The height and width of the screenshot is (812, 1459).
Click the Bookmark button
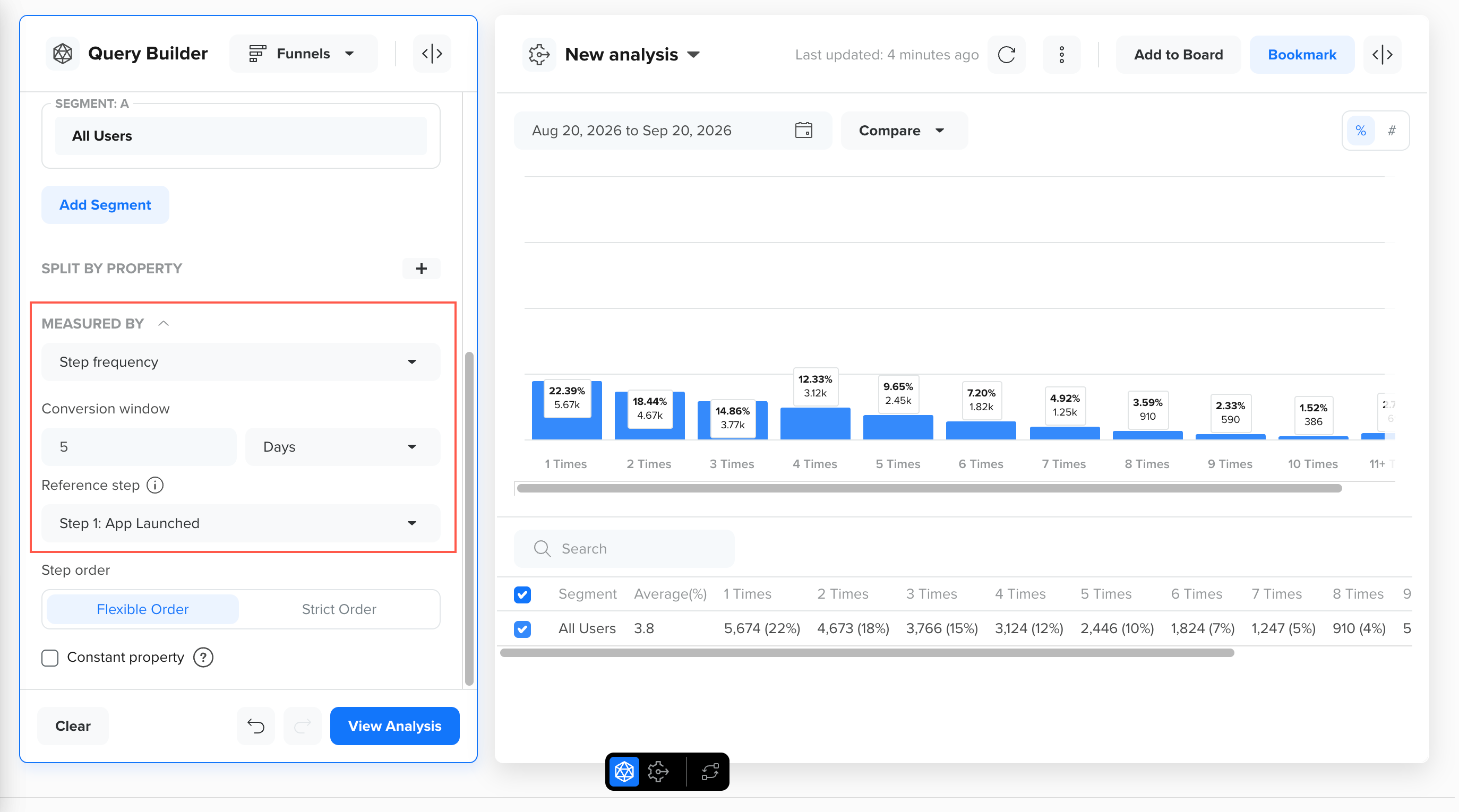tap(1301, 55)
